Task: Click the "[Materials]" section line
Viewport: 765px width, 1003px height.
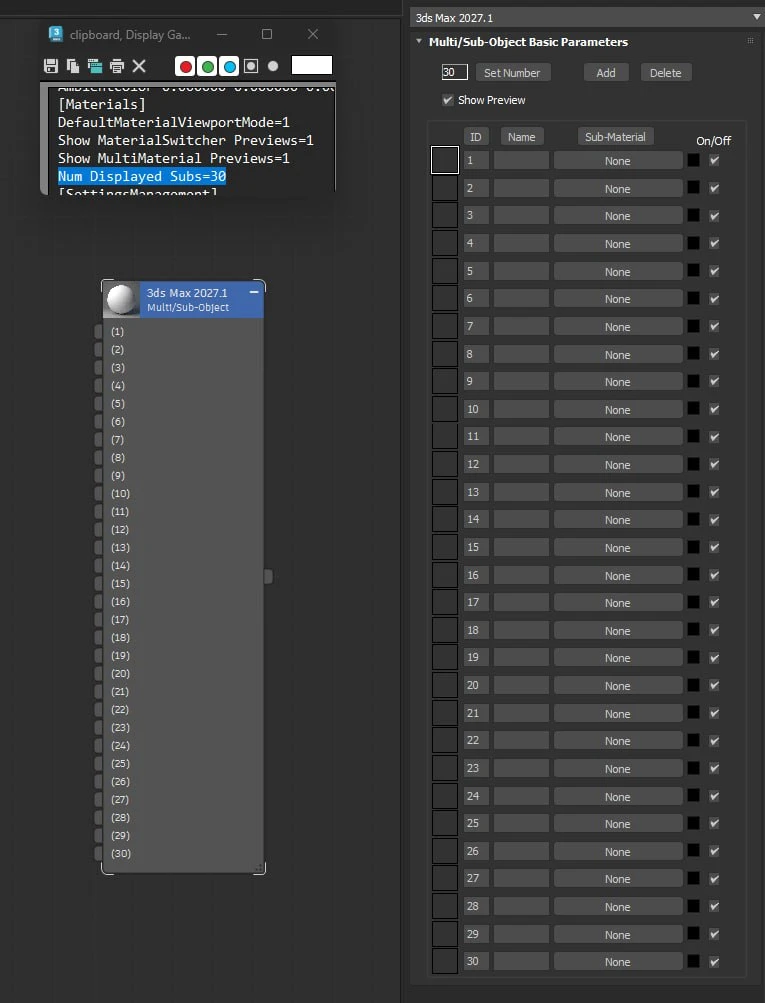Action: click(102, 104)
